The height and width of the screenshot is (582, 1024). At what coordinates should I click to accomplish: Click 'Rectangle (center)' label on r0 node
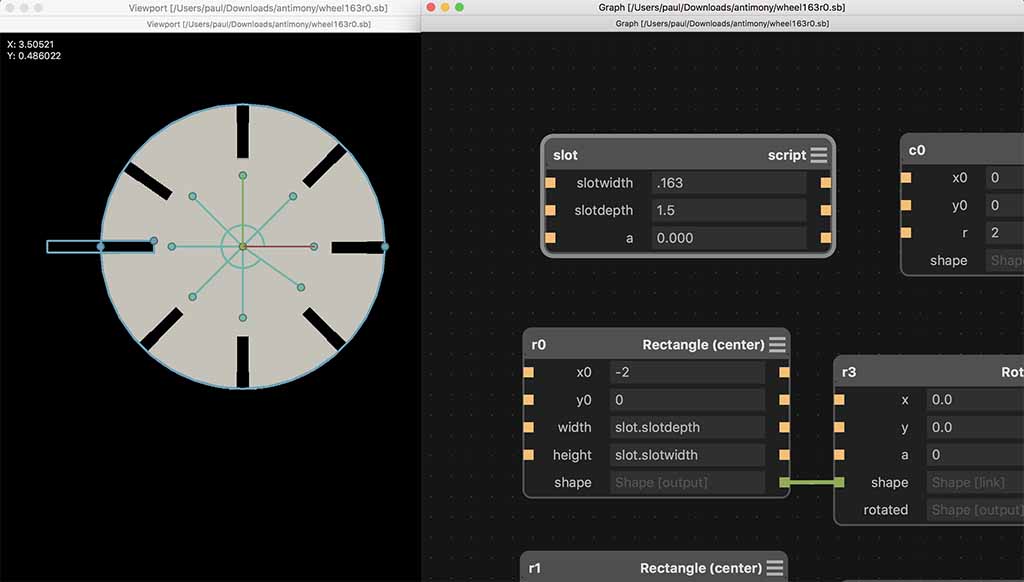[x=703, y=344]
